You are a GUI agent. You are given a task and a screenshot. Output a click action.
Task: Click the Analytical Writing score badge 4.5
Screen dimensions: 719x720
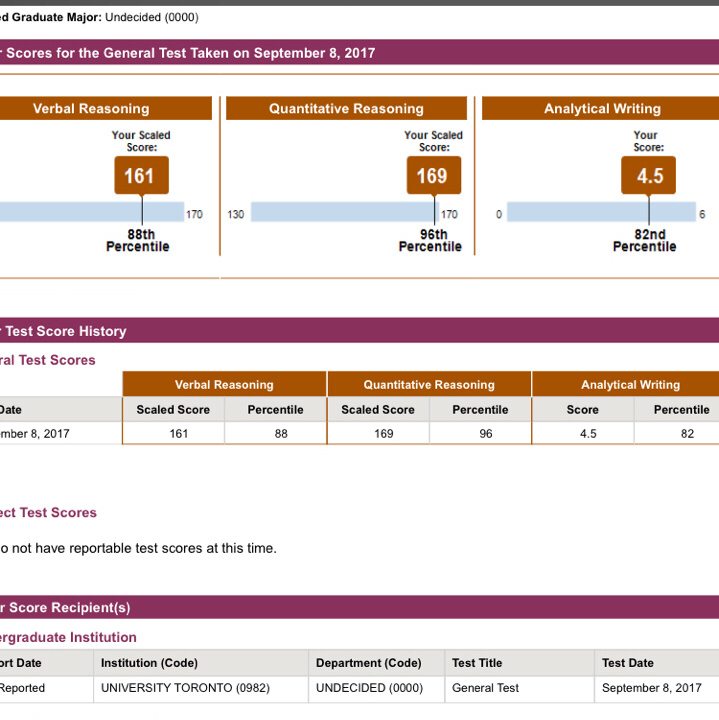648,175
